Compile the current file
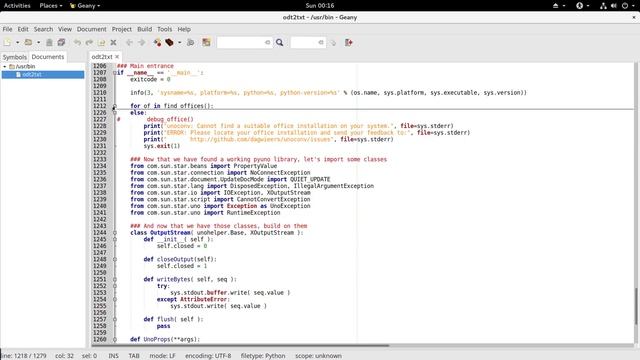Screen dimensions: 640x360 pyautogui.click(x=157, y=42)
